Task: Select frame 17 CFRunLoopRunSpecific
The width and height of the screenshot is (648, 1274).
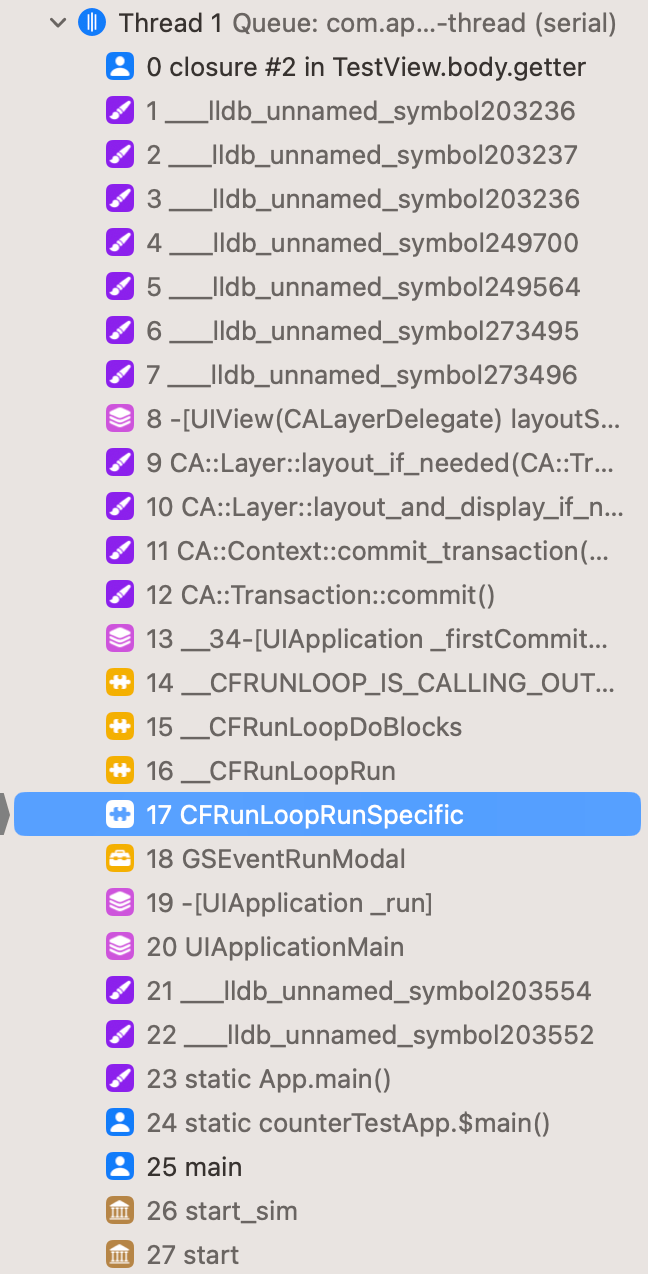Action: [x=327, y=815]
